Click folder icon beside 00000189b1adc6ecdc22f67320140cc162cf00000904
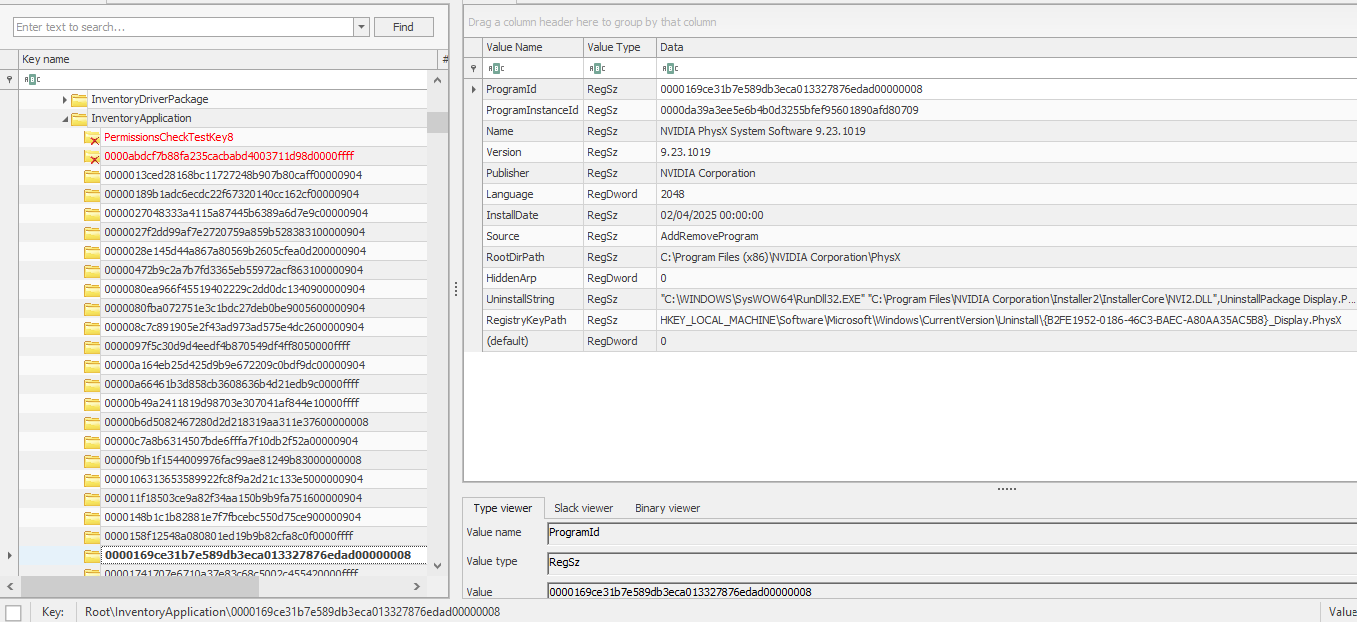Image resolution: width=1357 pixels, height=622 pixels. (x=92, y=194)
